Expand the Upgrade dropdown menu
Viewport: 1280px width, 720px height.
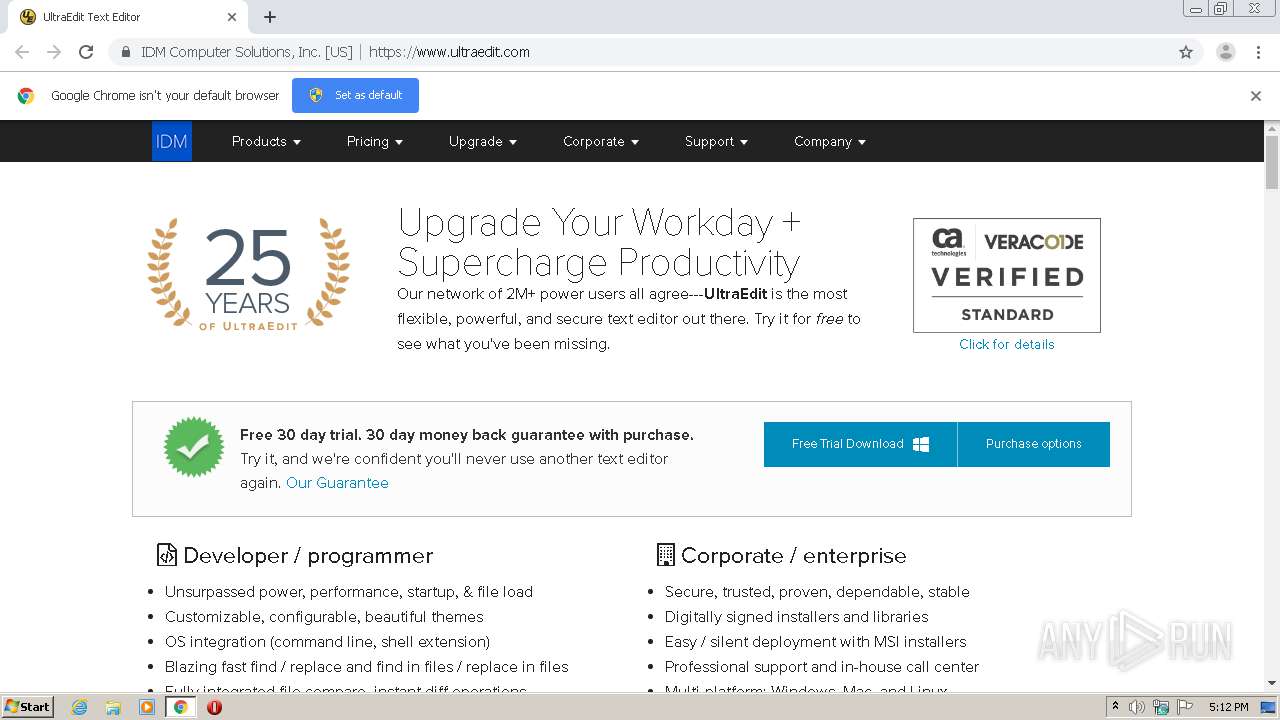click(x=483, y=141)
